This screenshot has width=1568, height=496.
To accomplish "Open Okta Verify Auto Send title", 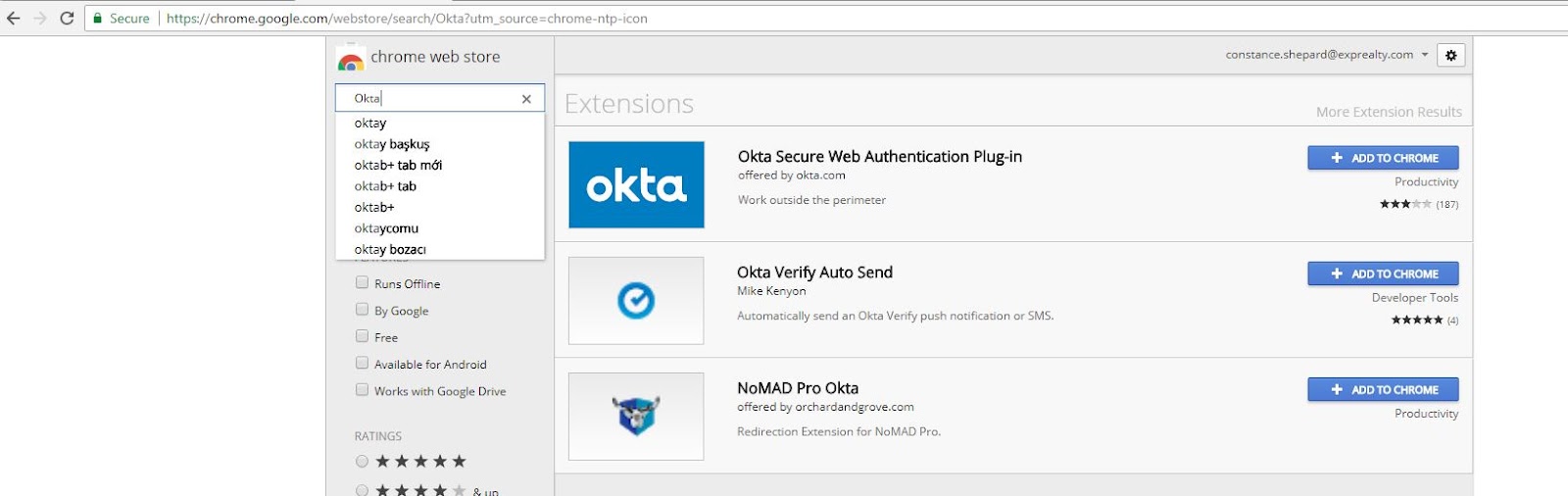I will [x=815, y=273].
